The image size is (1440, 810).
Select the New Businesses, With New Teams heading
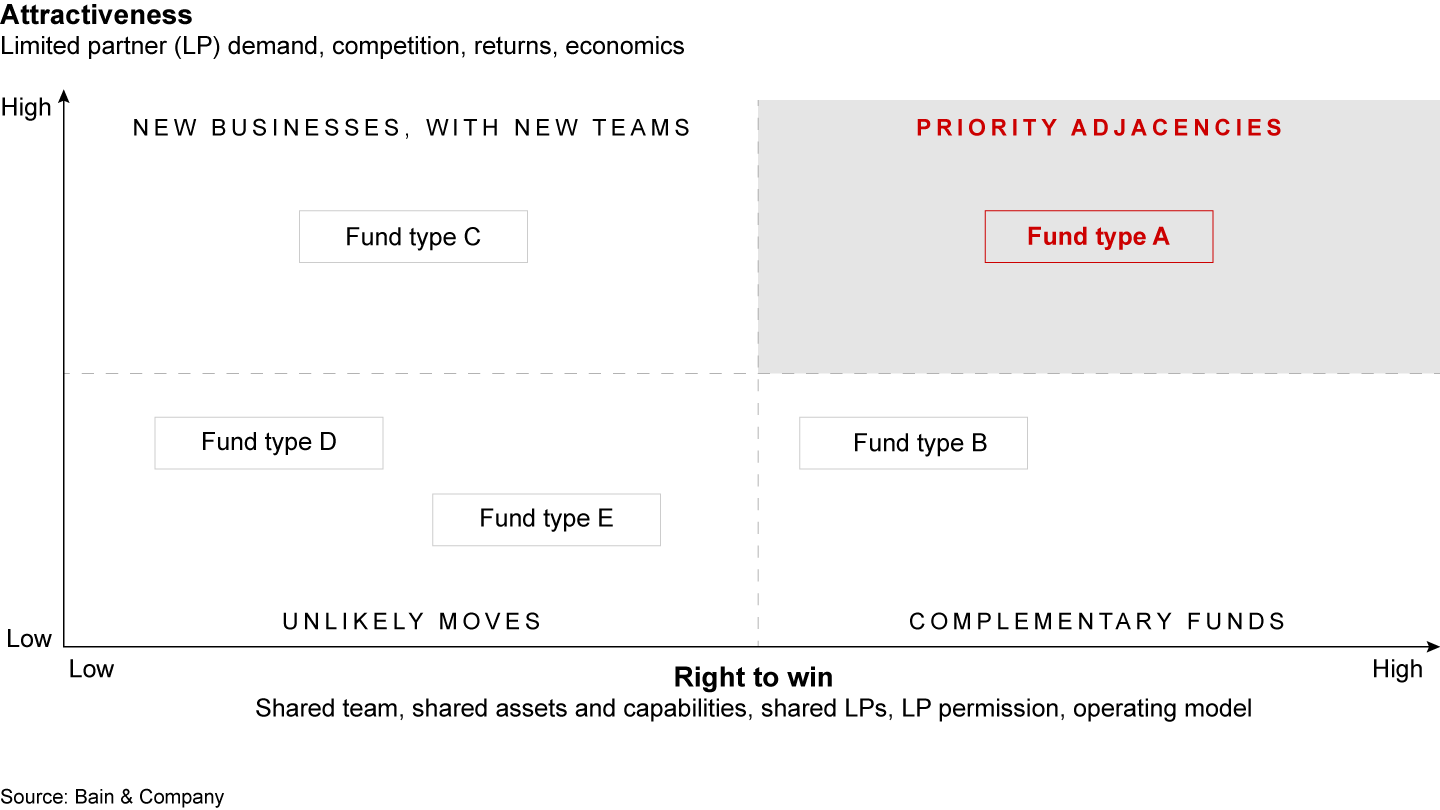click(412, 128)
